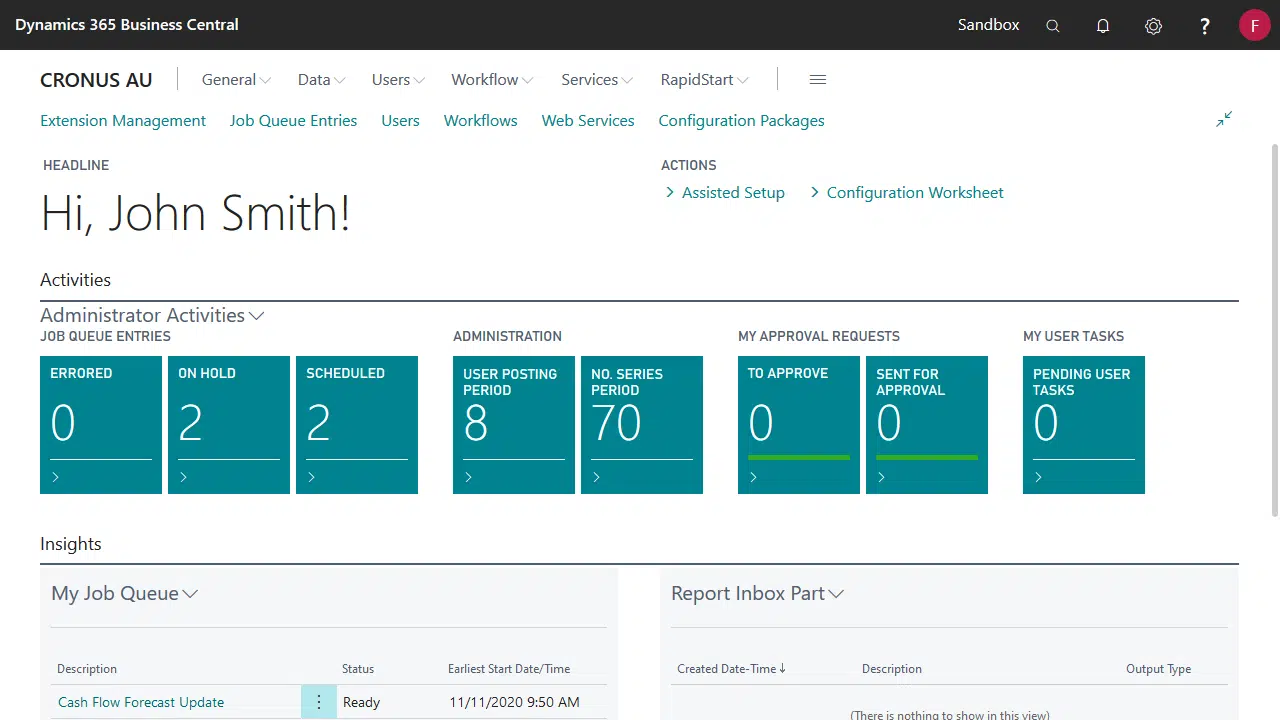The image size is (1280, 720).
Task: Open the Services menu
Action: click(x=597, y=80)
